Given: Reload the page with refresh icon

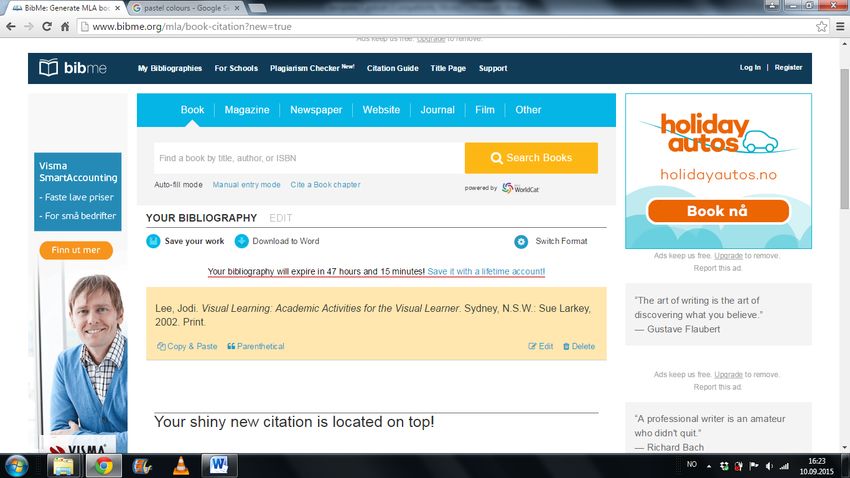Looking at the screenshot, I should [x=47, y=27].
